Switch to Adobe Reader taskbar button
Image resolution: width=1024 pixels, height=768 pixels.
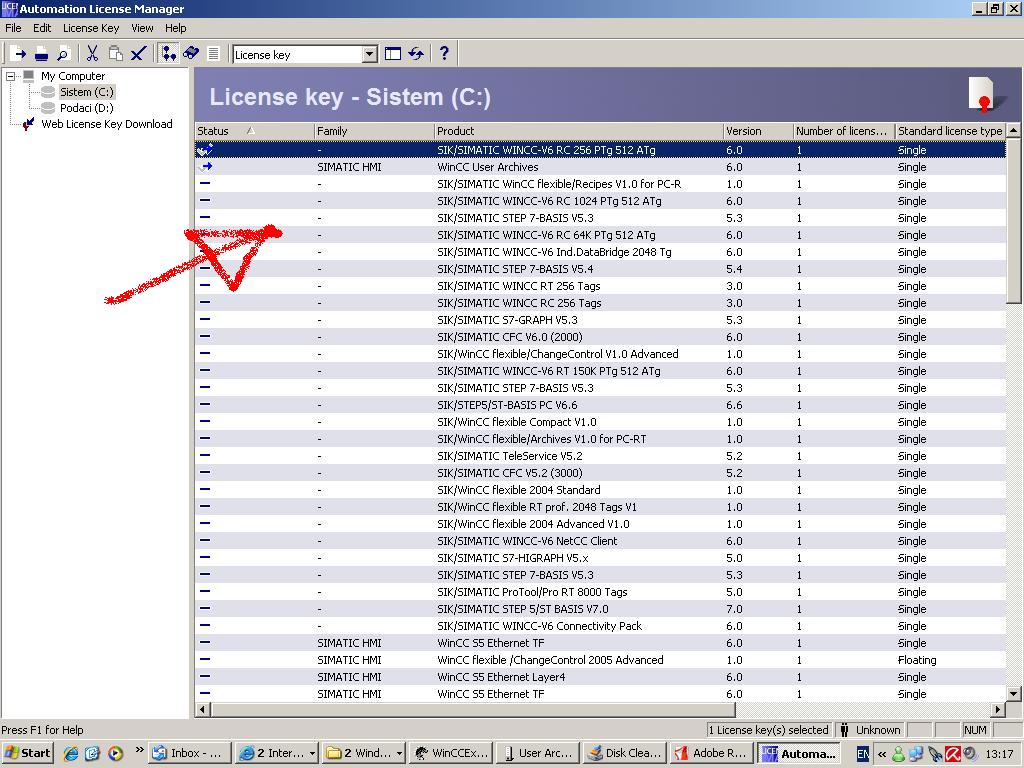711,753
